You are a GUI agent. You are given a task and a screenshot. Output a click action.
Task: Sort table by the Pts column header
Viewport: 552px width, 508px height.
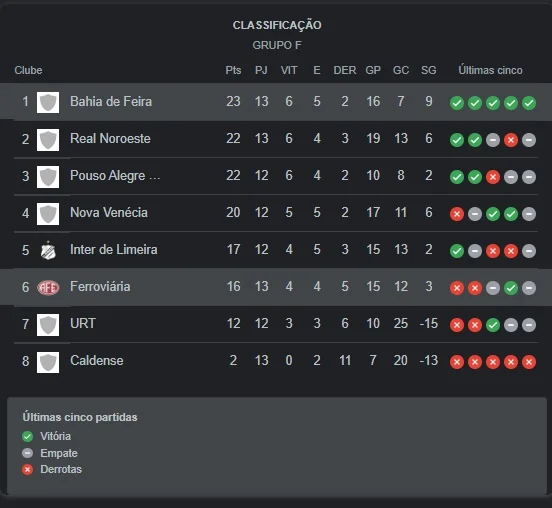[233, 70]
